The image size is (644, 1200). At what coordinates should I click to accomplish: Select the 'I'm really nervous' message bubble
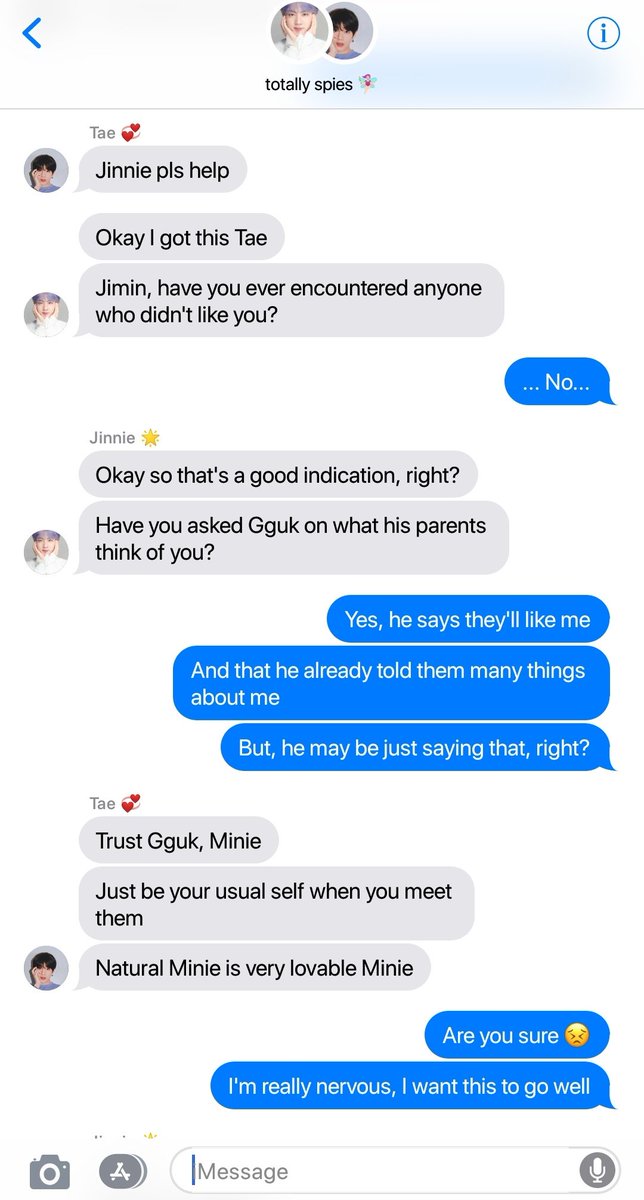(410, 1086)
